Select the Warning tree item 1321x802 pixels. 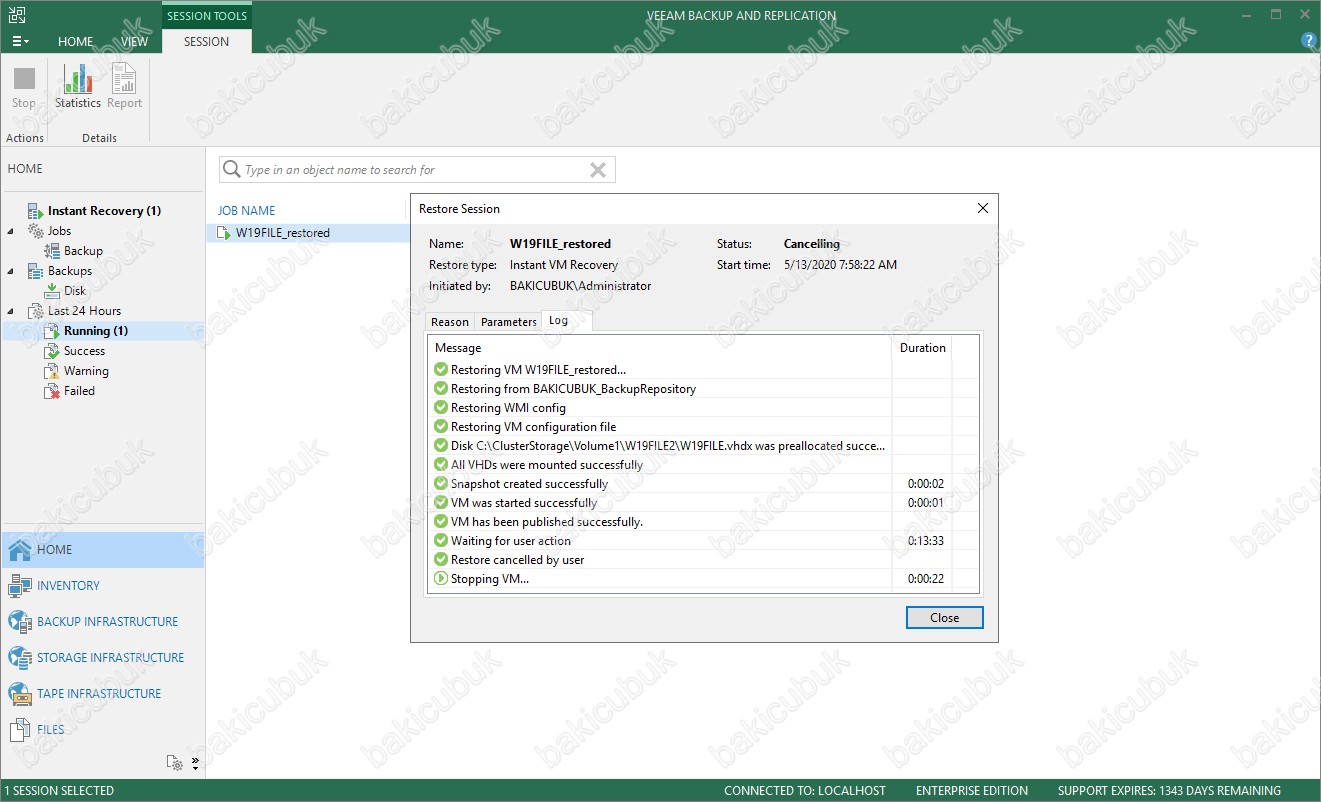click(x=86, y=371)
